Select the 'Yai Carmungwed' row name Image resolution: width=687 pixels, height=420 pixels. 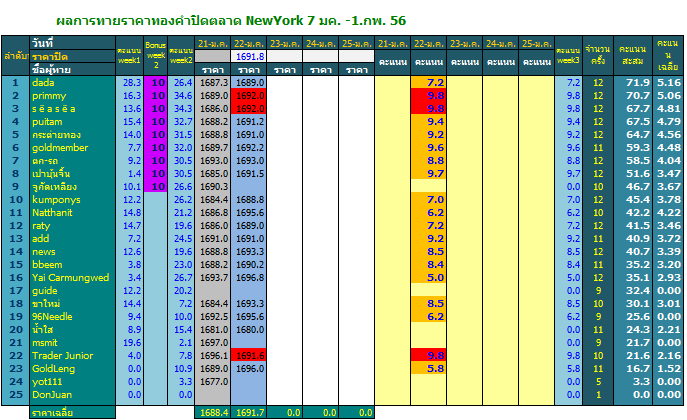click(x=72, y=278)
